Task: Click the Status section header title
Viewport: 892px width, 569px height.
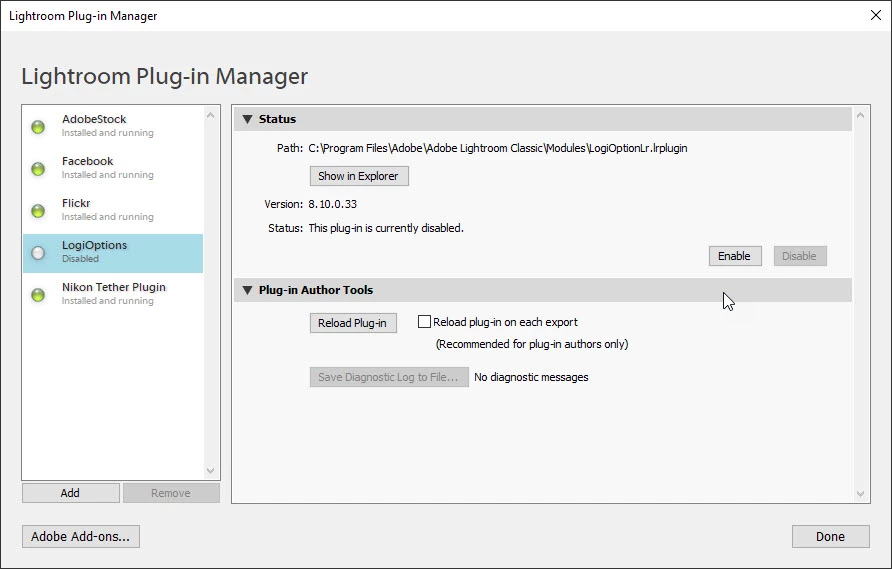Action: click(x=277, y=119)
